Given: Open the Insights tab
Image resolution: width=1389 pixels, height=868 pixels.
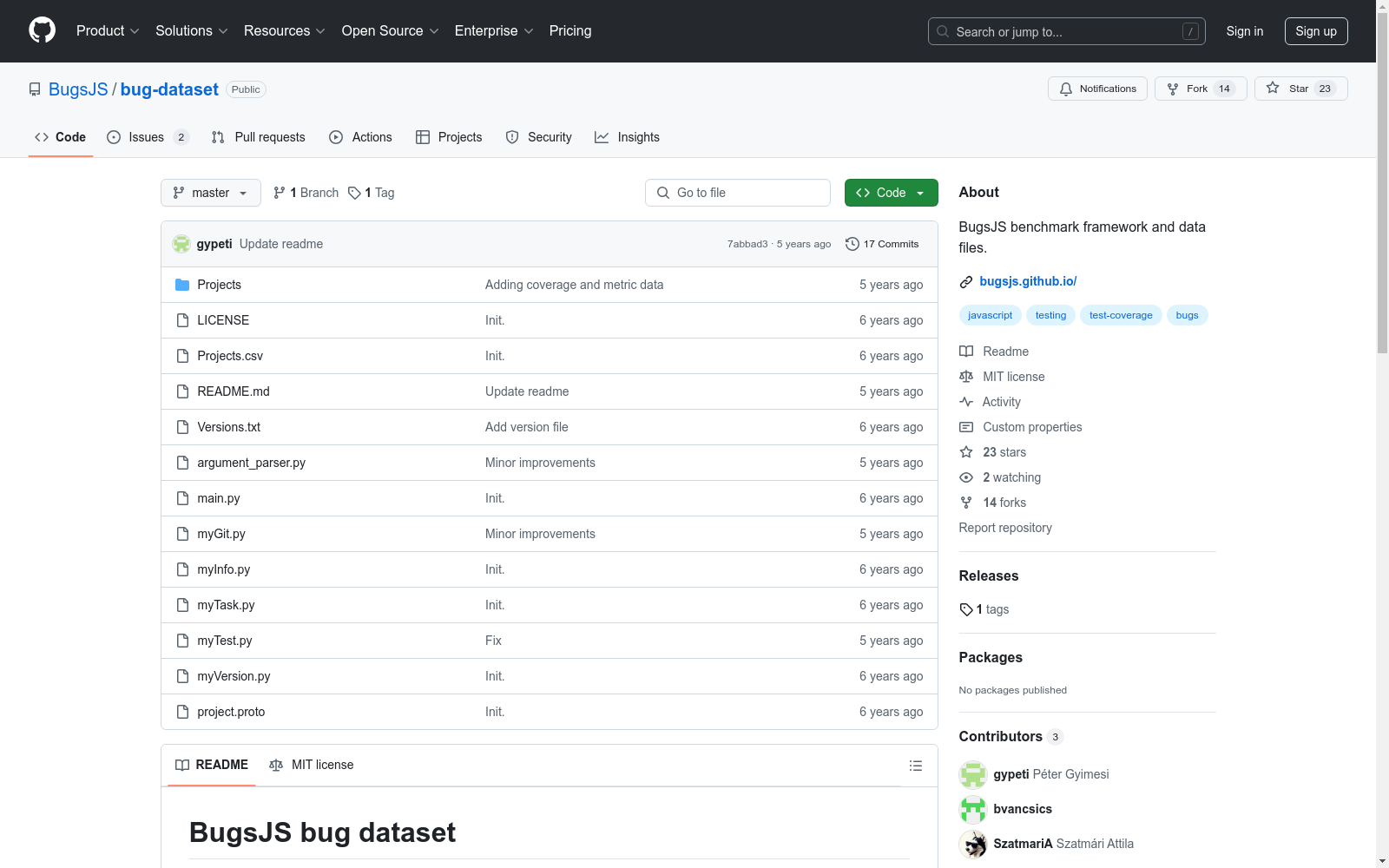Looking at the screenshot, I should pyautogui.click(x=627, y=137).
